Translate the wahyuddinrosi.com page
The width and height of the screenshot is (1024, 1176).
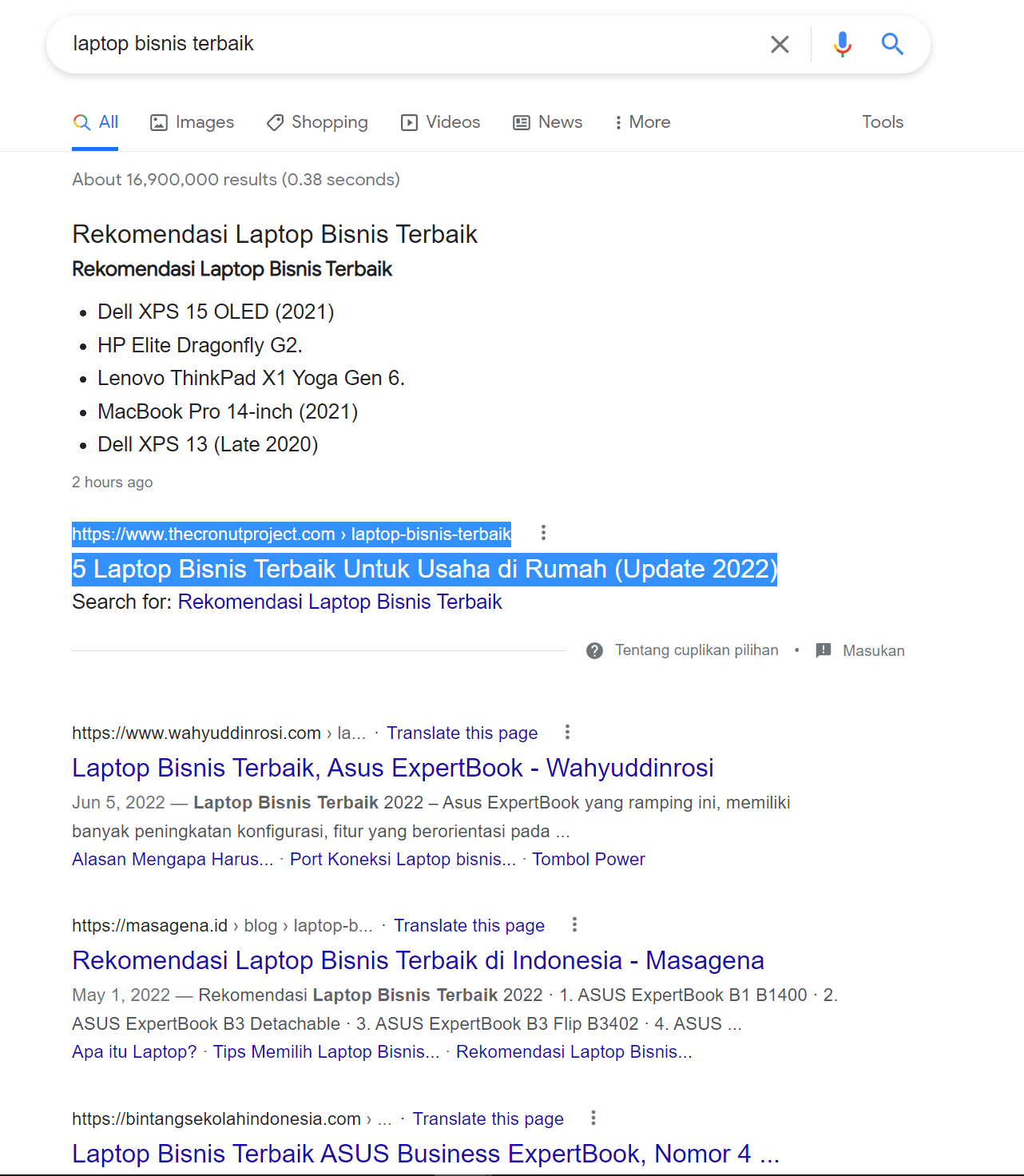pyautogui.click(x=462, y=733)
